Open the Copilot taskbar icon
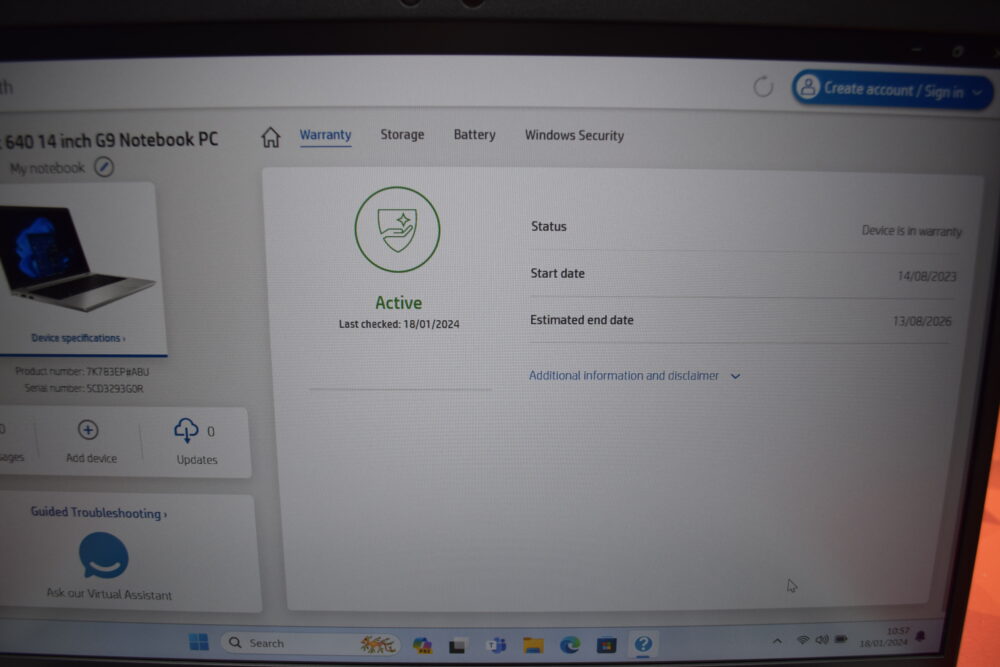Screen dimensions: 1000x667 [422, 645]
